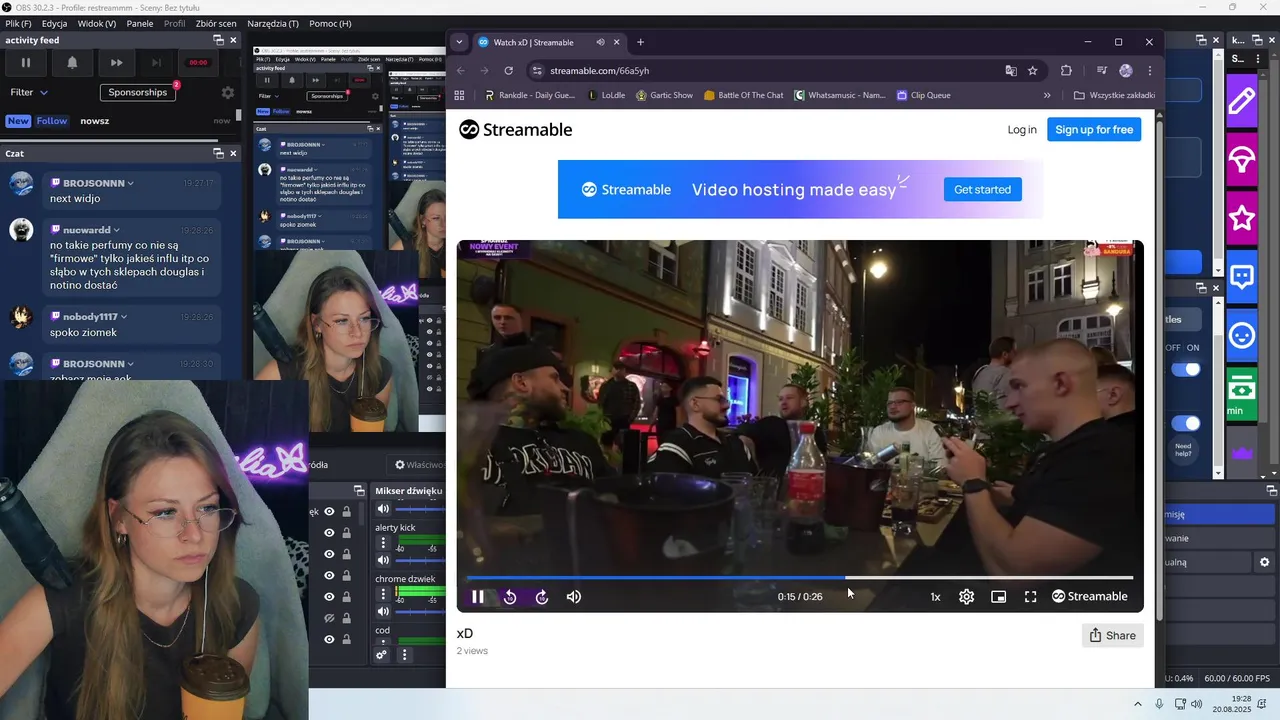Open the Chrome three-dot menu

(1150, 71)
